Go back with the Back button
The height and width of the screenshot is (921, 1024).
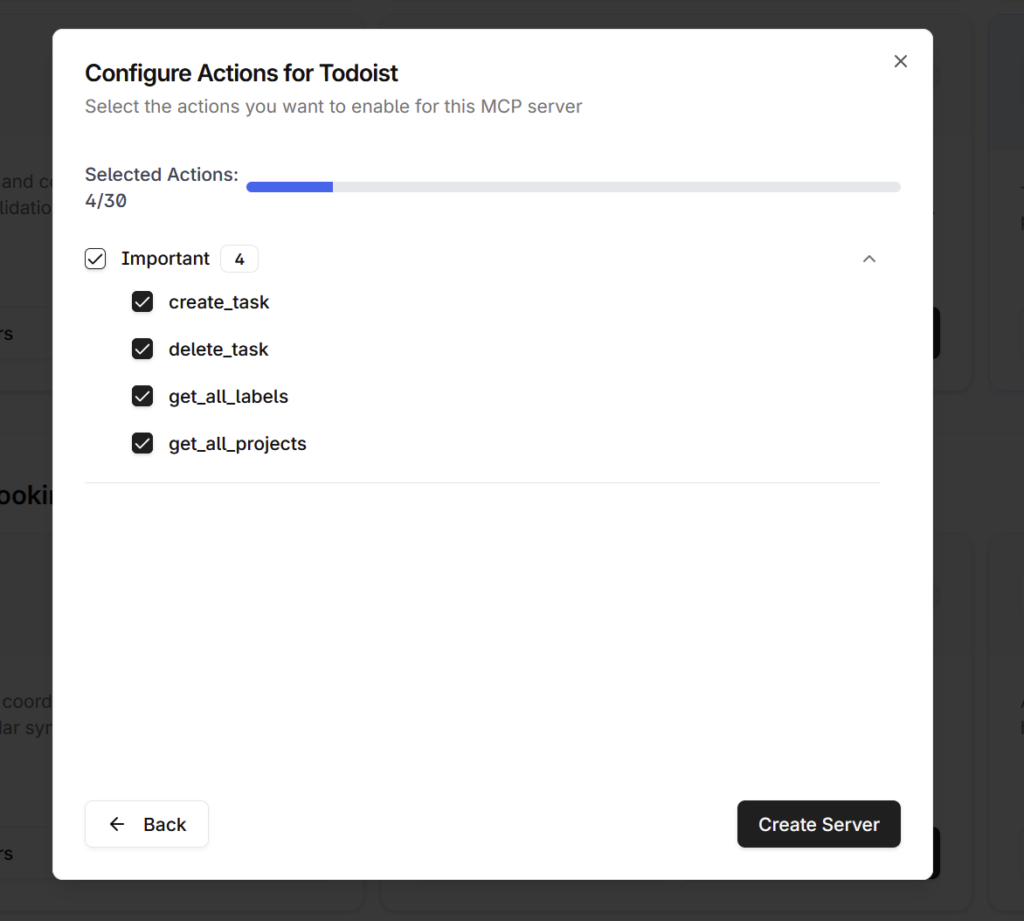coord(147,824)
